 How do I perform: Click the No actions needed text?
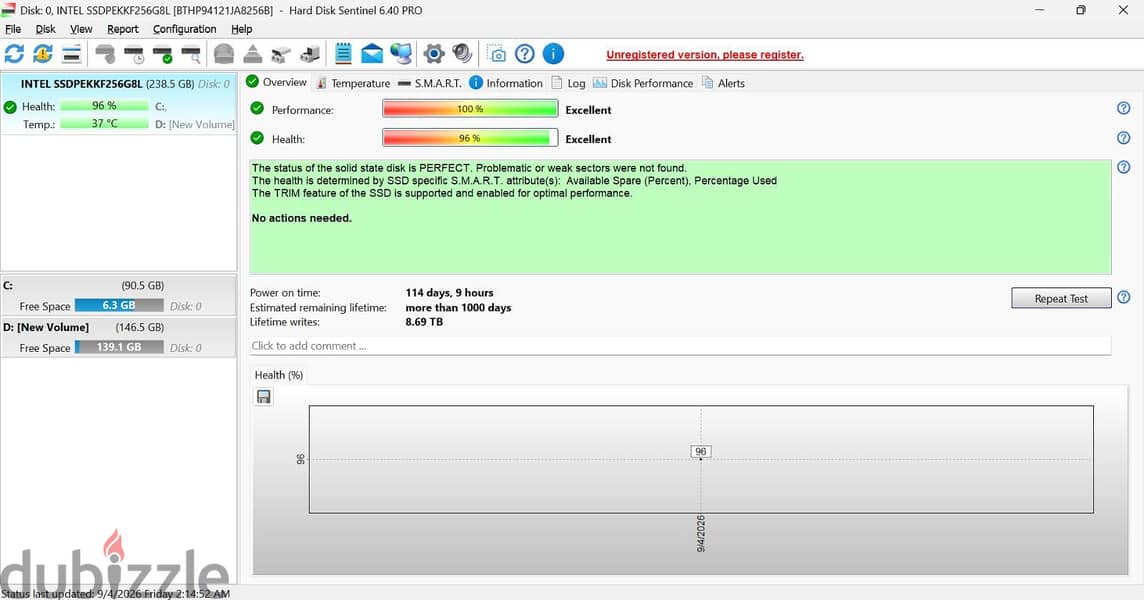point(301,218)
